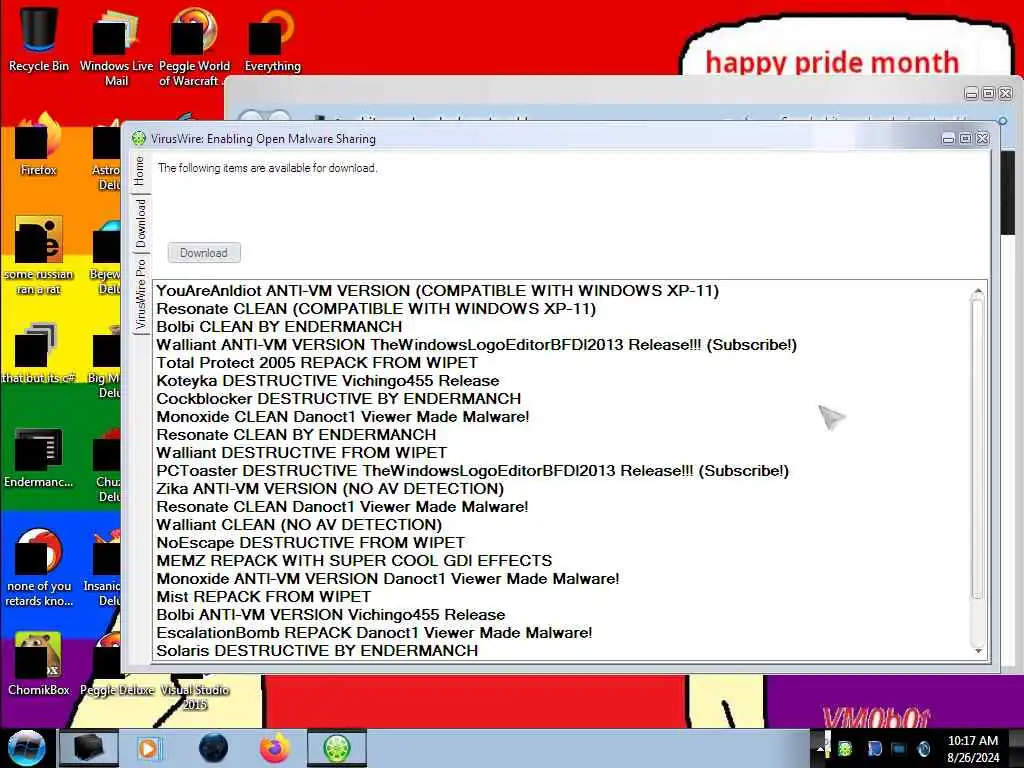Click the black box app taskbar button

coord(88,748)
